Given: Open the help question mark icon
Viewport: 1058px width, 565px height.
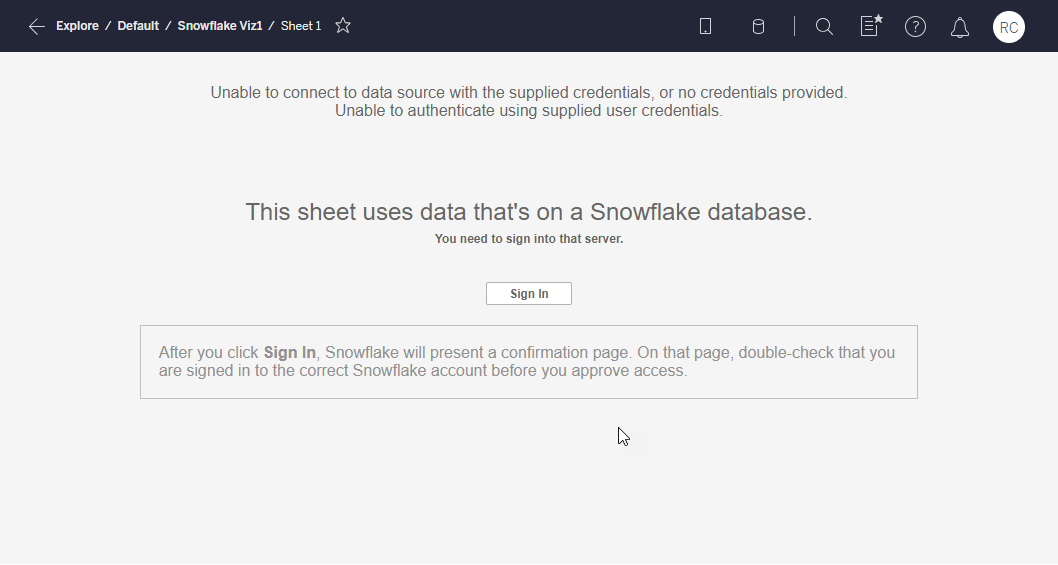Looking at the screenshot, I should [915, 27].
